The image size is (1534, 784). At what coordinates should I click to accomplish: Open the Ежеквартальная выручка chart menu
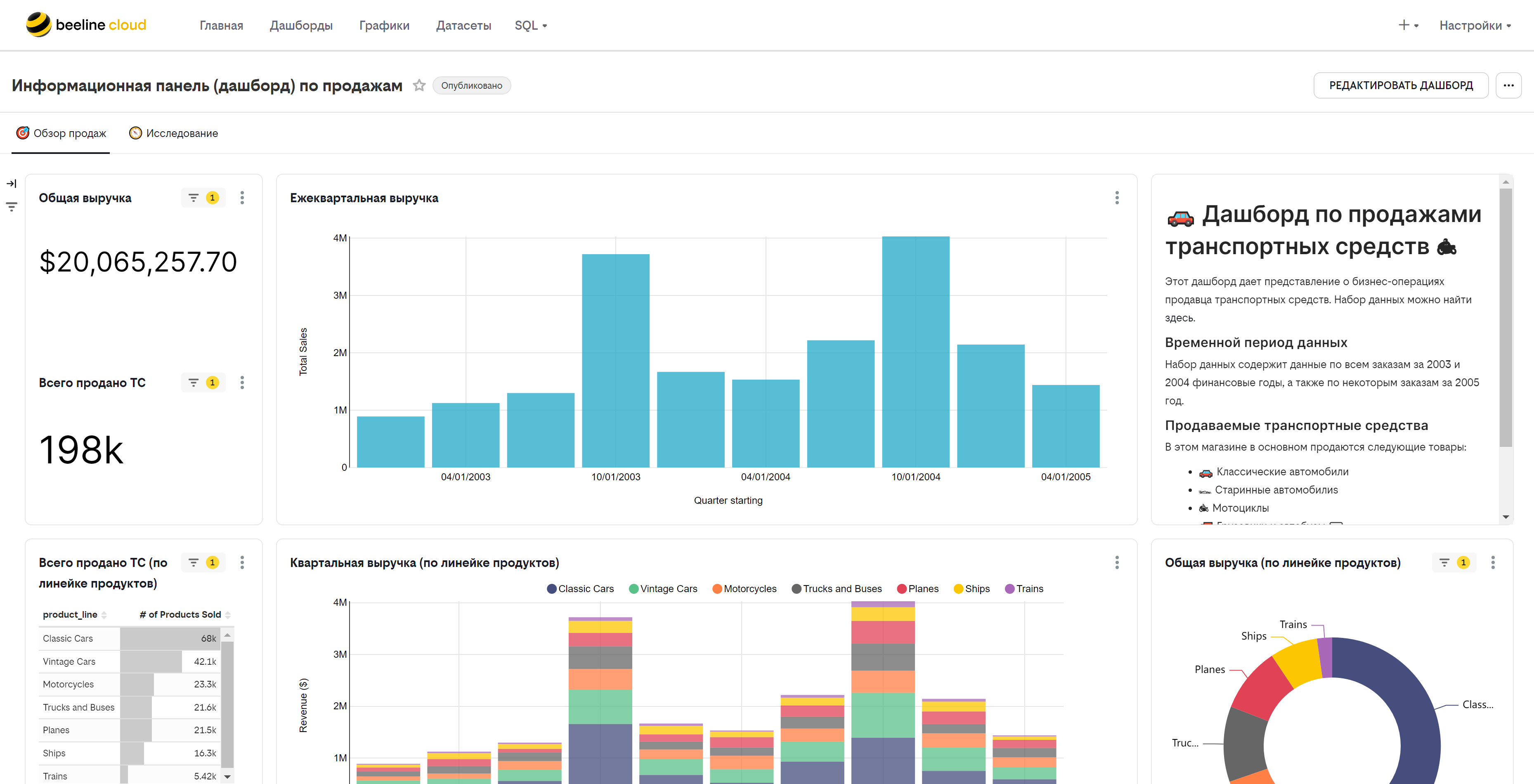(1117, 198)
